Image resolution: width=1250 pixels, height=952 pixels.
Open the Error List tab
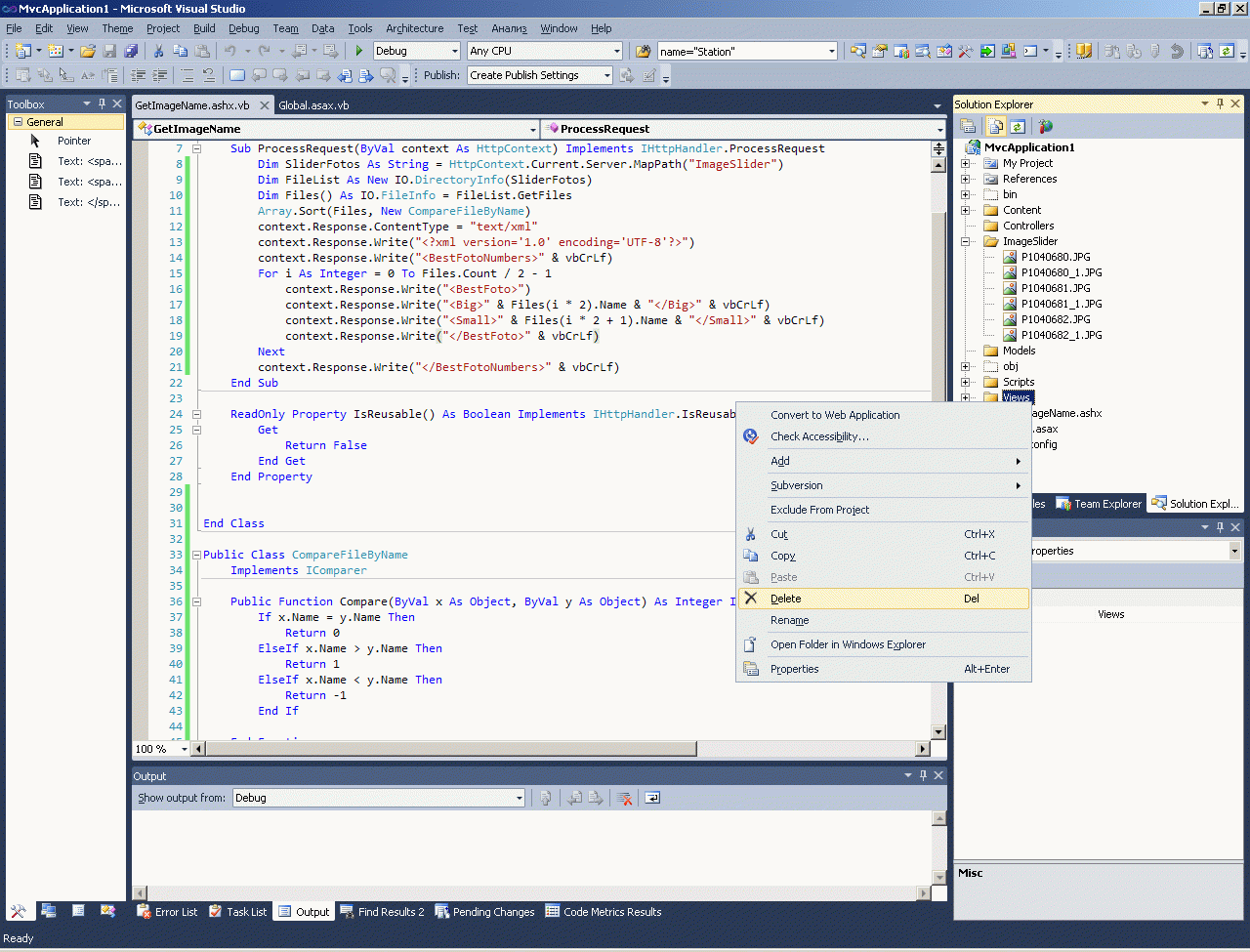[167, 912]
